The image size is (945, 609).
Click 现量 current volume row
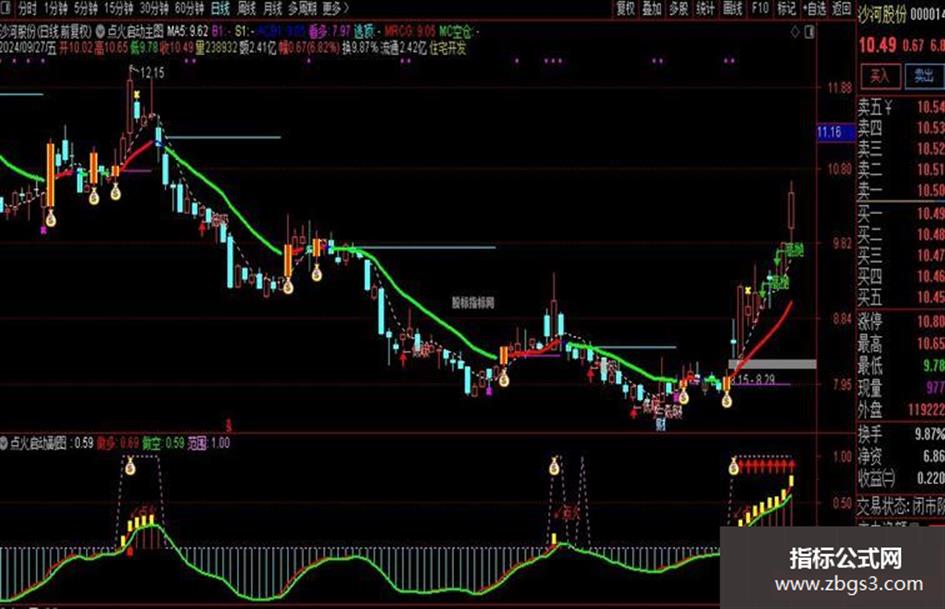[x=901, y=387]
